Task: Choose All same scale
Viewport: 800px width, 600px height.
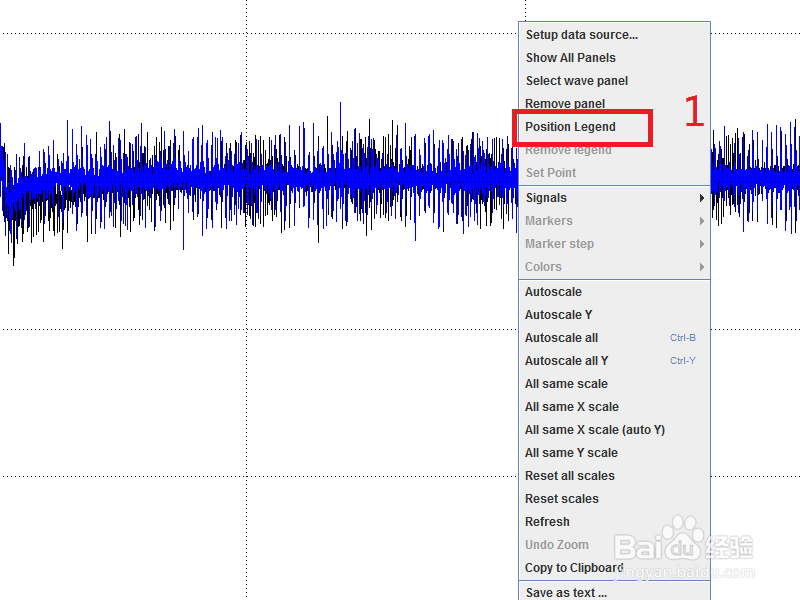Action: click(614, 383)
